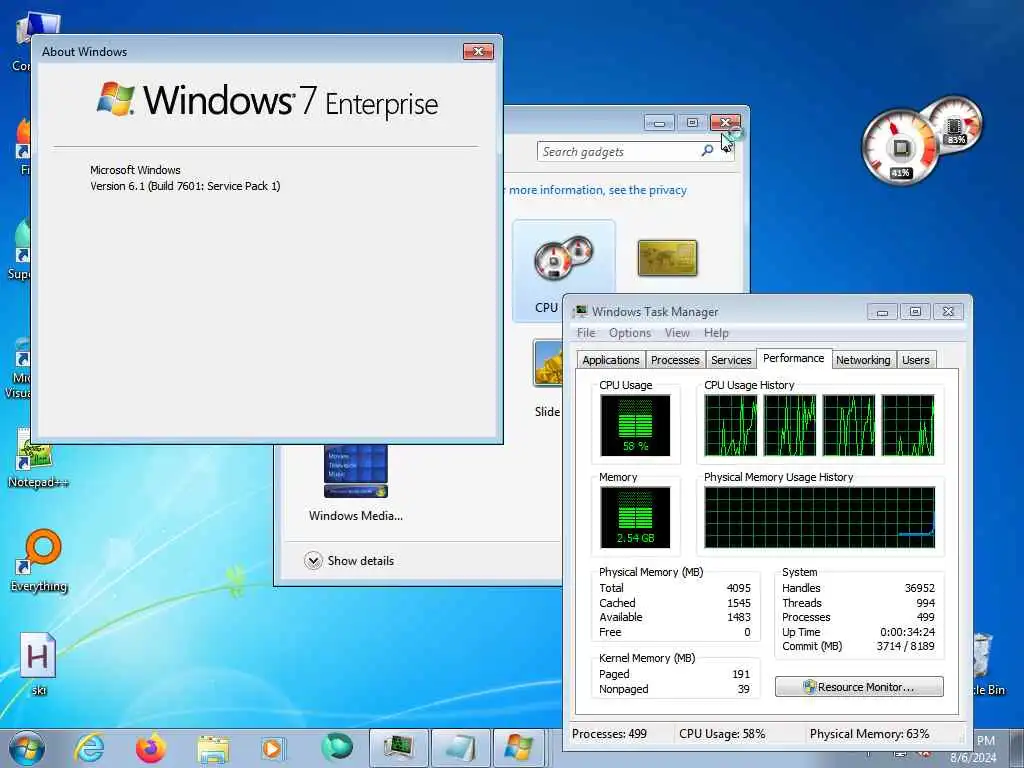Open the Options menu in Task Manager

coord(630,333)
